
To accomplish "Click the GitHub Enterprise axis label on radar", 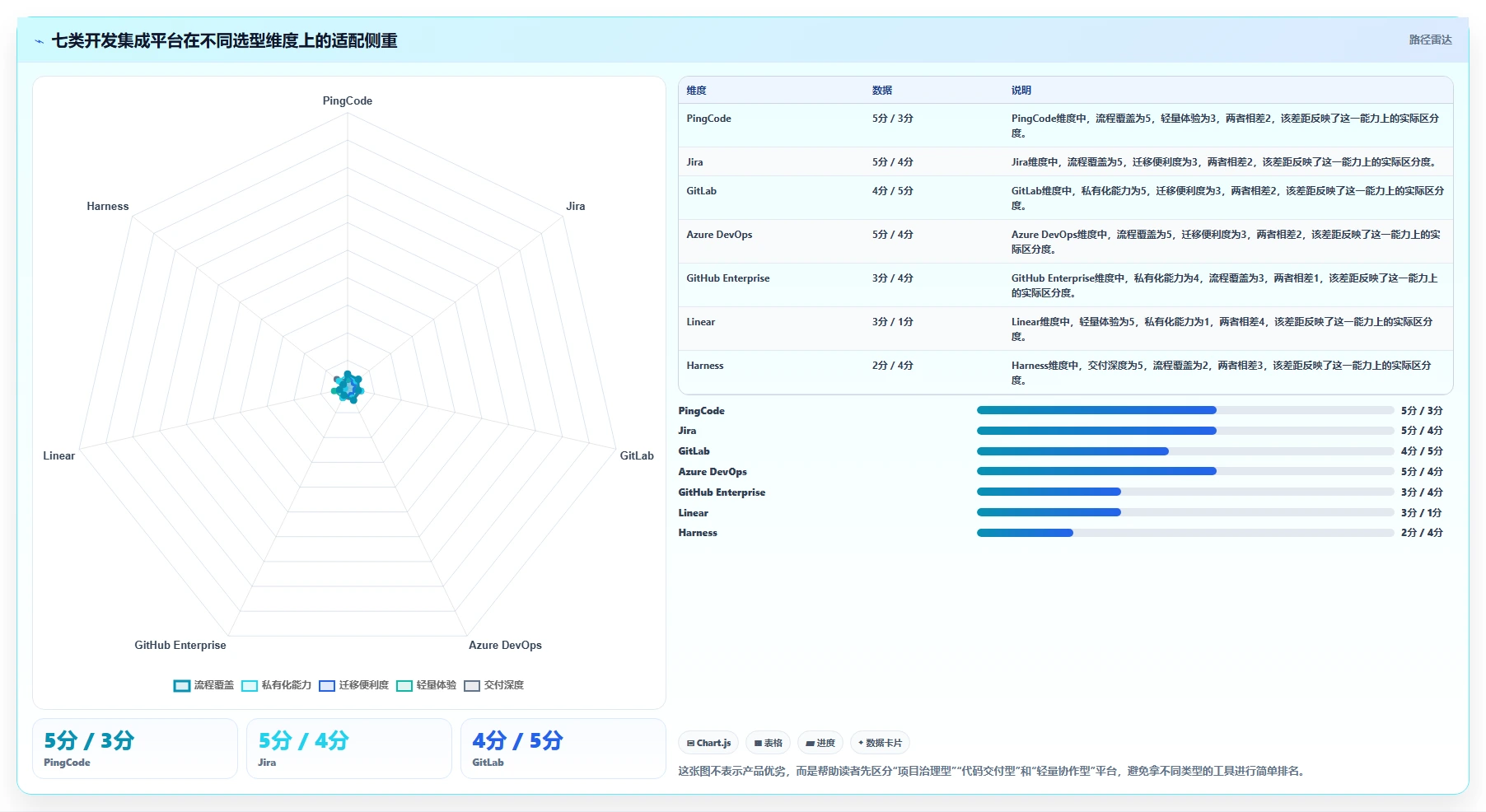I will 180,645.
